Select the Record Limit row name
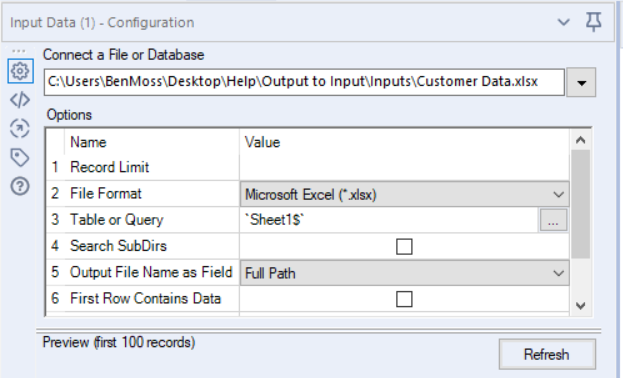The height and width of the screenshot is (378, 623). click(109, 167)
